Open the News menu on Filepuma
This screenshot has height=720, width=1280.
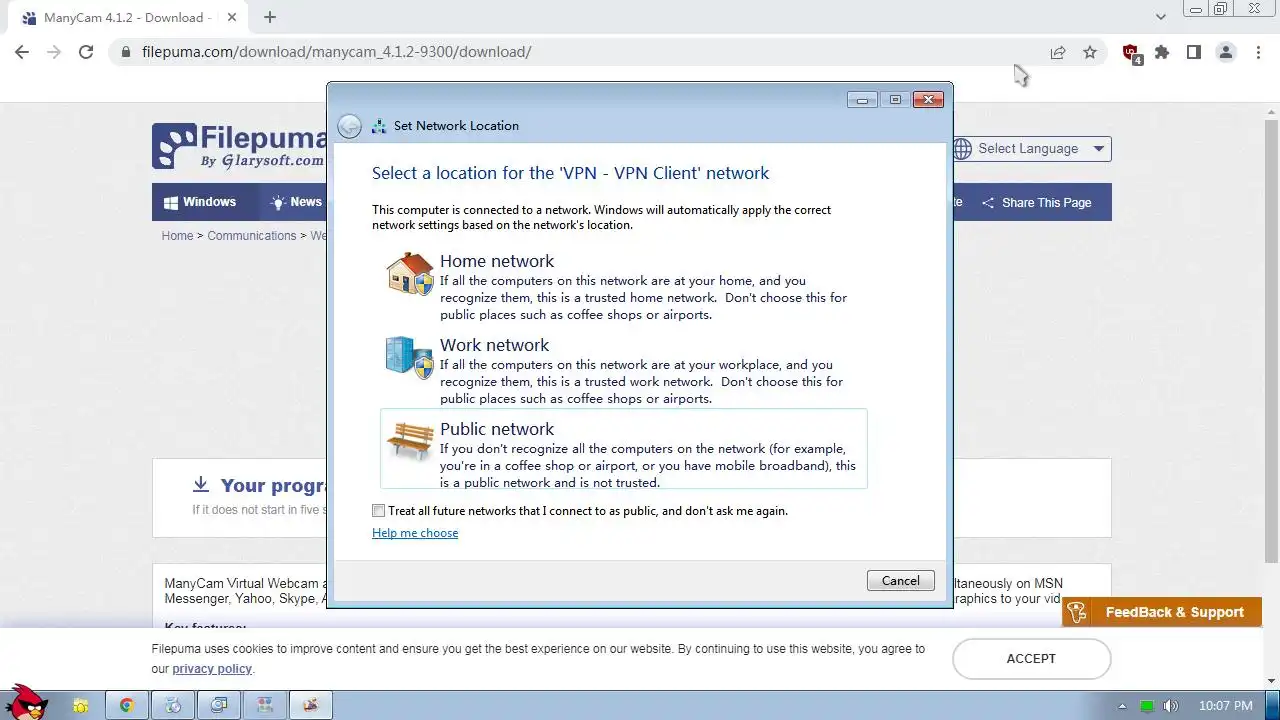point(296,202)
